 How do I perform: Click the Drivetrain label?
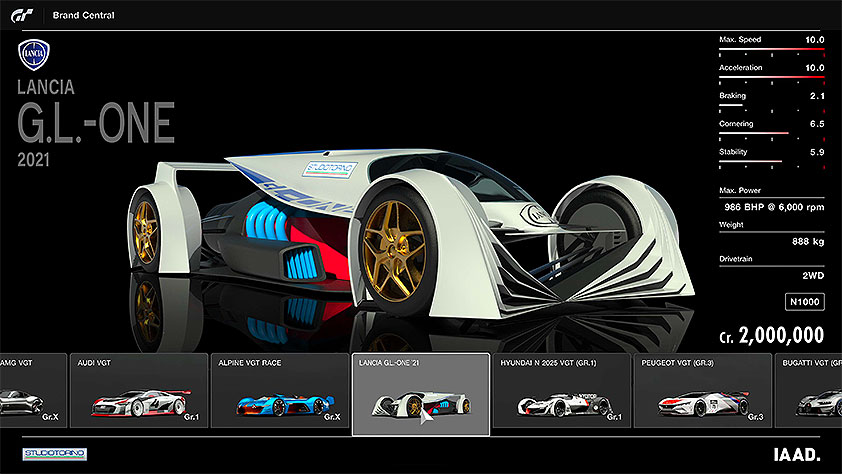tap(736, 259)
